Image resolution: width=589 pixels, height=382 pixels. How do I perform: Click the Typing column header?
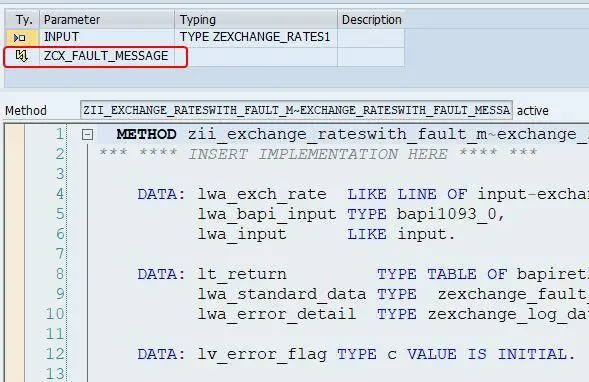coord(256,20)
